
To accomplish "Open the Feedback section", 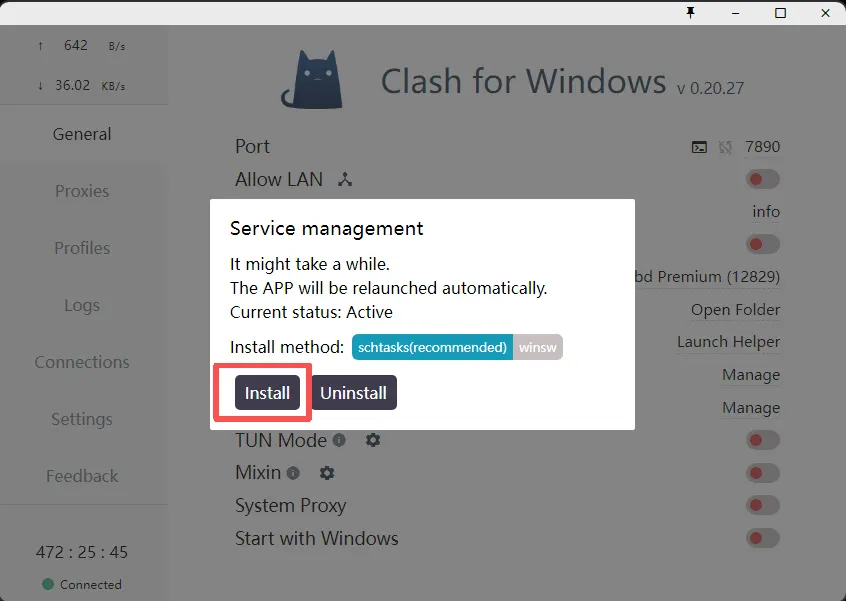I will click(82, 476).
